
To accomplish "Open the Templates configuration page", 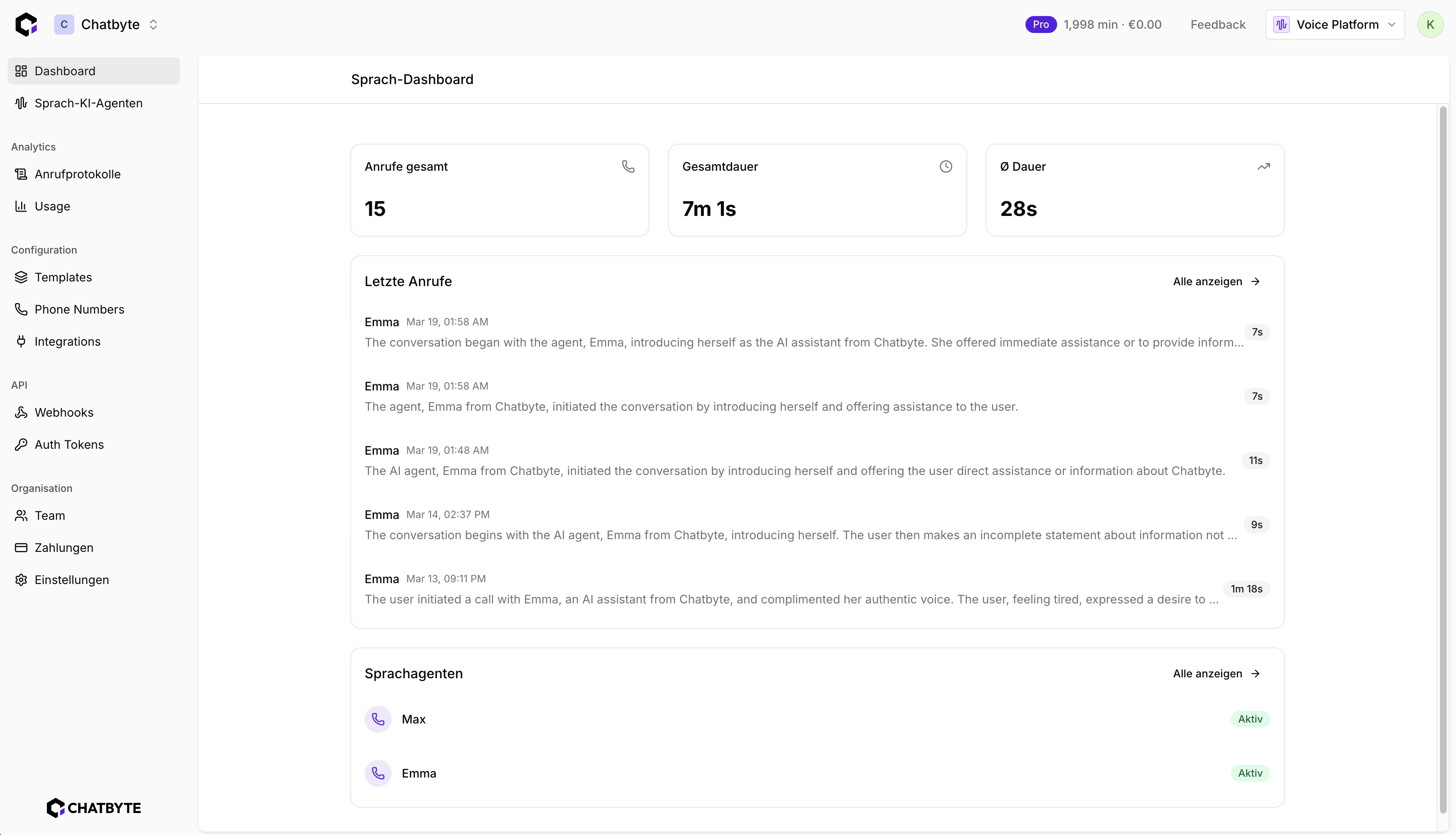I will pos(63,278).
